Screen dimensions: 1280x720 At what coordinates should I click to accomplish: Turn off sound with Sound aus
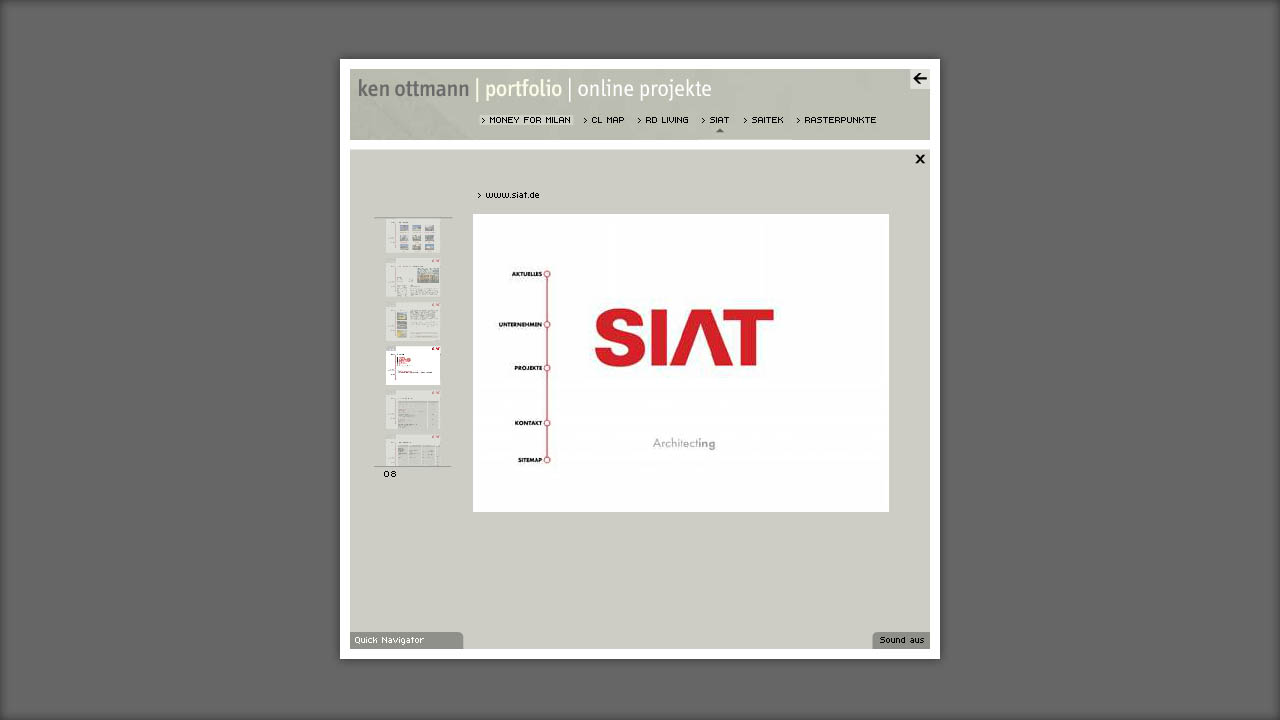pos(901,640)
